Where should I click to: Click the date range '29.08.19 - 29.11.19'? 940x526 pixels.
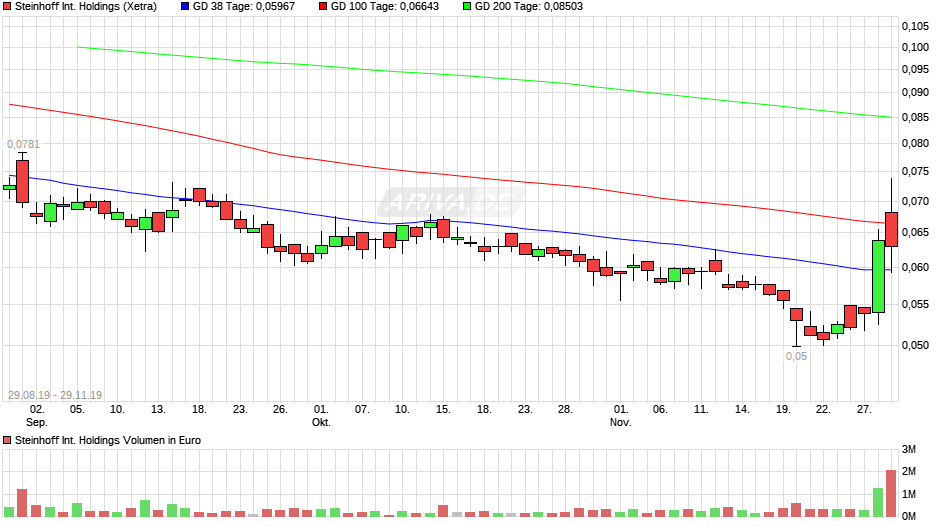[x=55, y=395]
